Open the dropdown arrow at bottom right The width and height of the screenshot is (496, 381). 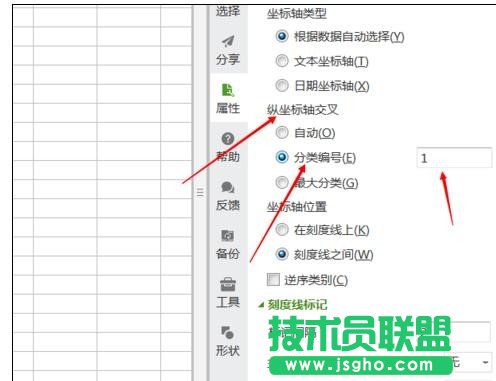(486, 362)
